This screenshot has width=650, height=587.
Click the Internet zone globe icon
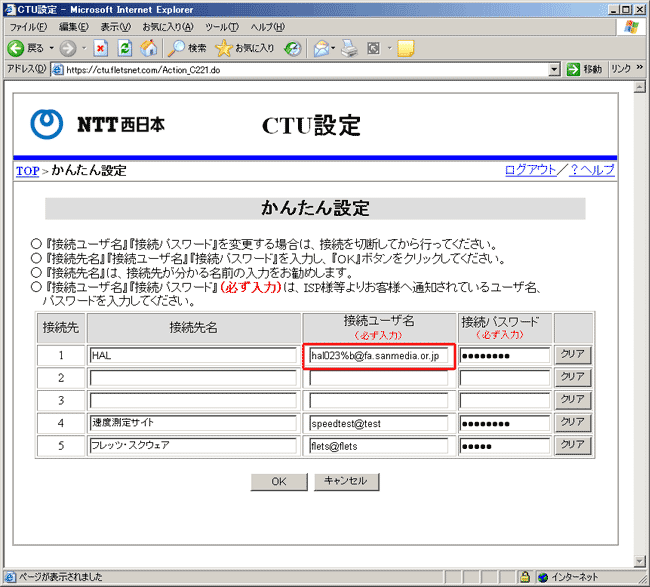543,577
